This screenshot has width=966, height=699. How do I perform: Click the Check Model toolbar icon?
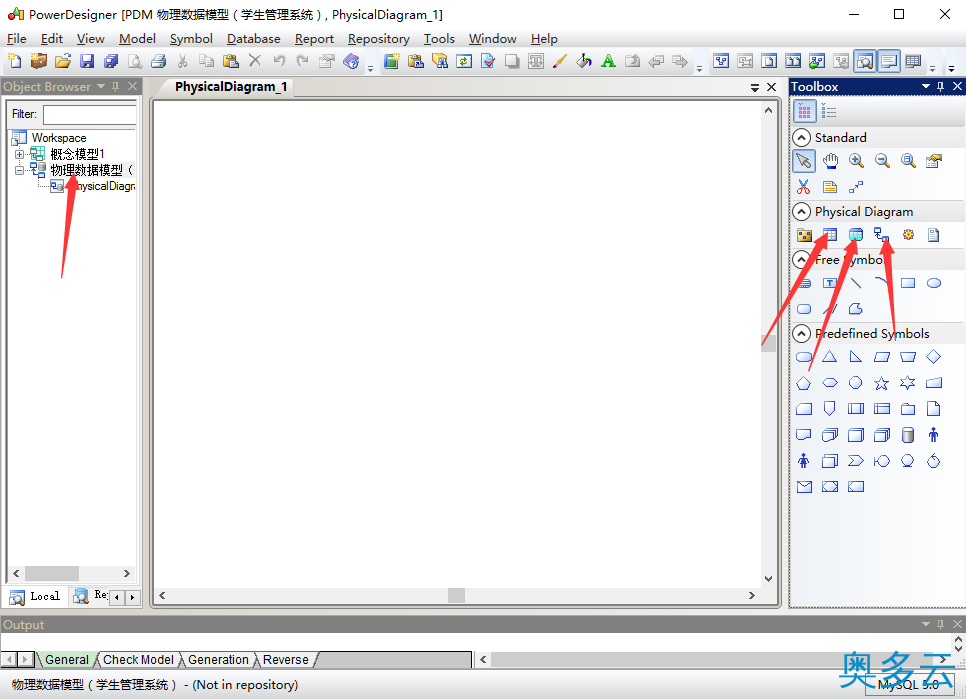point(488,61)
